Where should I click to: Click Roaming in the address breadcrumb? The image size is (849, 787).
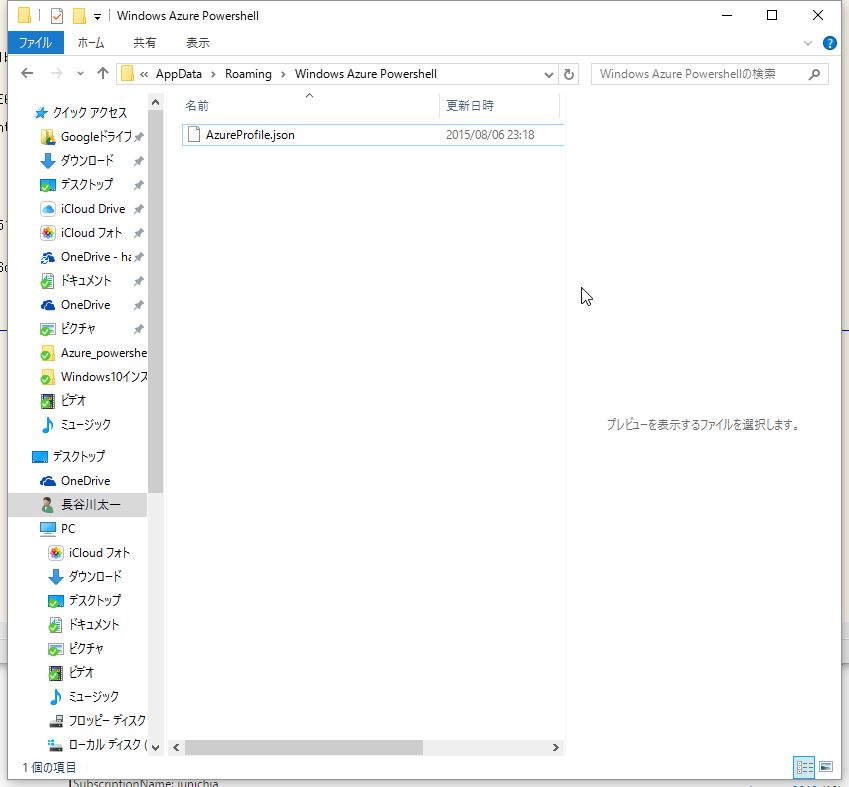click(248, 74)
